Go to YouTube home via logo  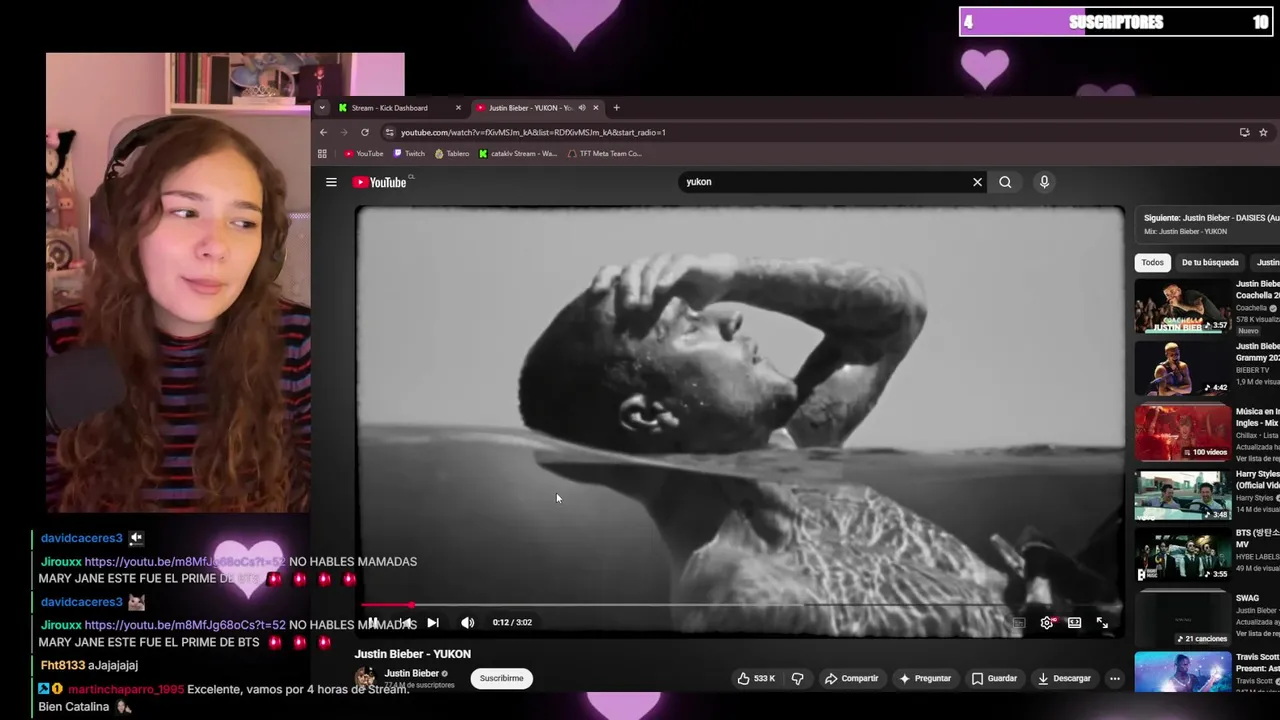(x=380, y=182)
